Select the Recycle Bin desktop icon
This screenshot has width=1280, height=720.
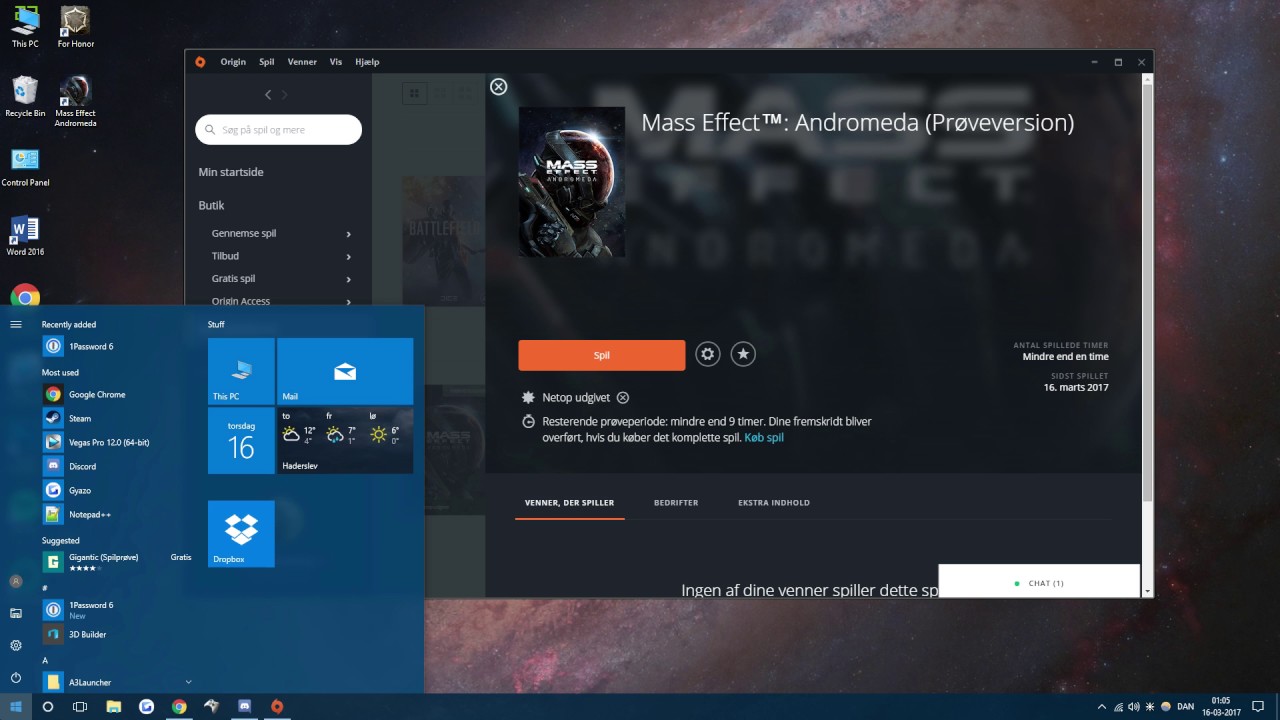[25, 97]
